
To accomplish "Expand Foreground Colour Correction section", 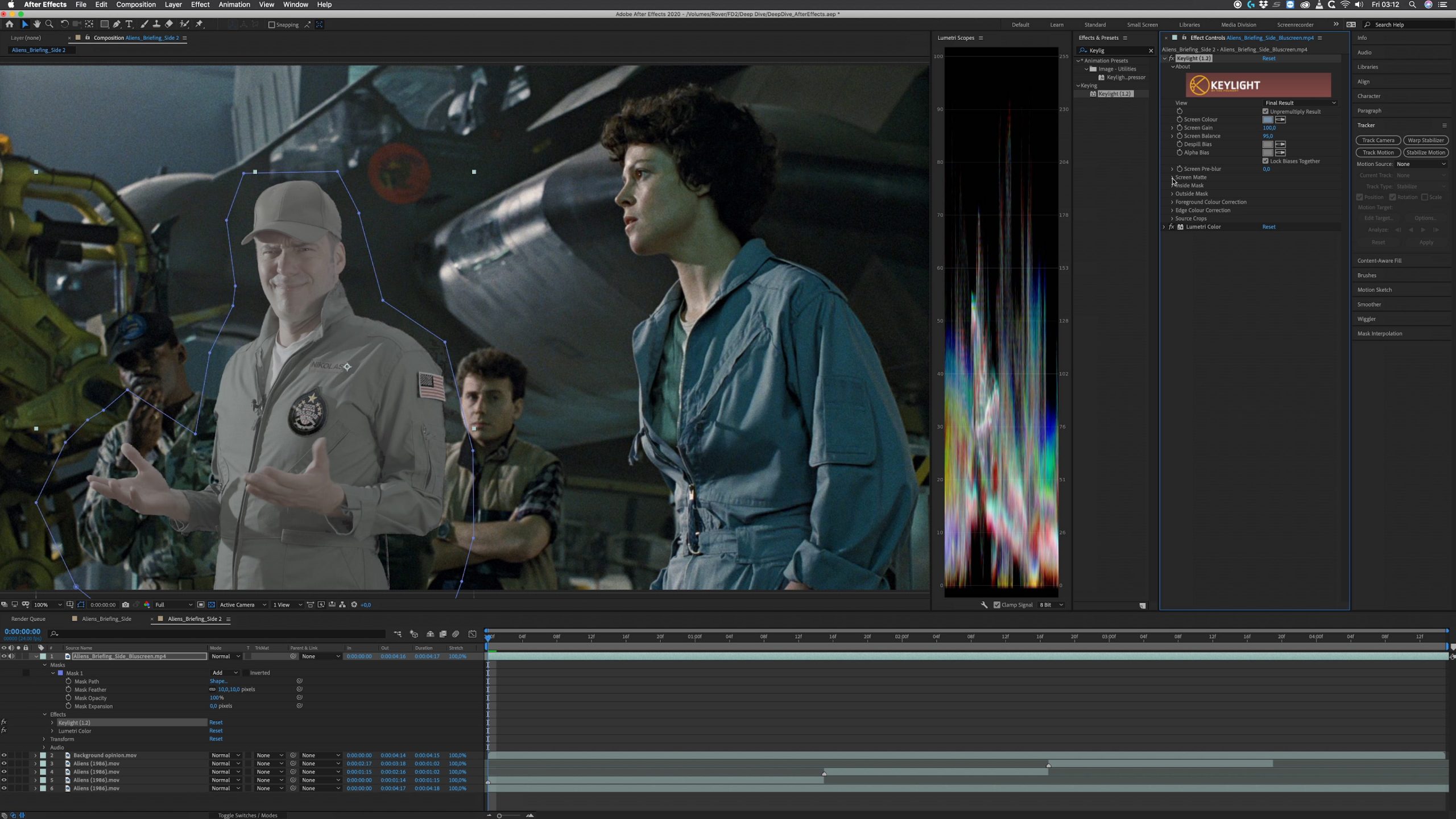I will (x=1172, y=202).
